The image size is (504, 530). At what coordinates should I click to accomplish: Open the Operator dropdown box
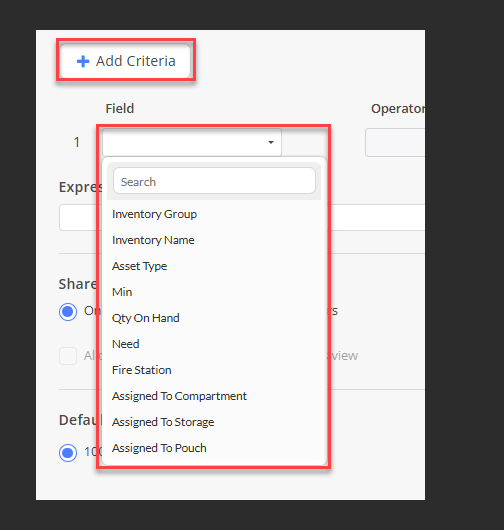coord(395,142)
